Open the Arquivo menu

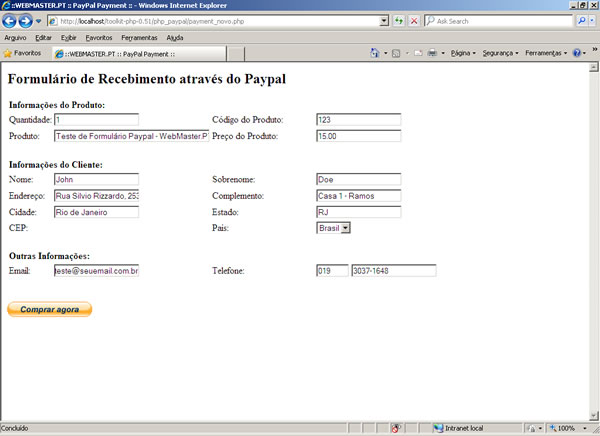pyautogui.click(x=15, y=38)
